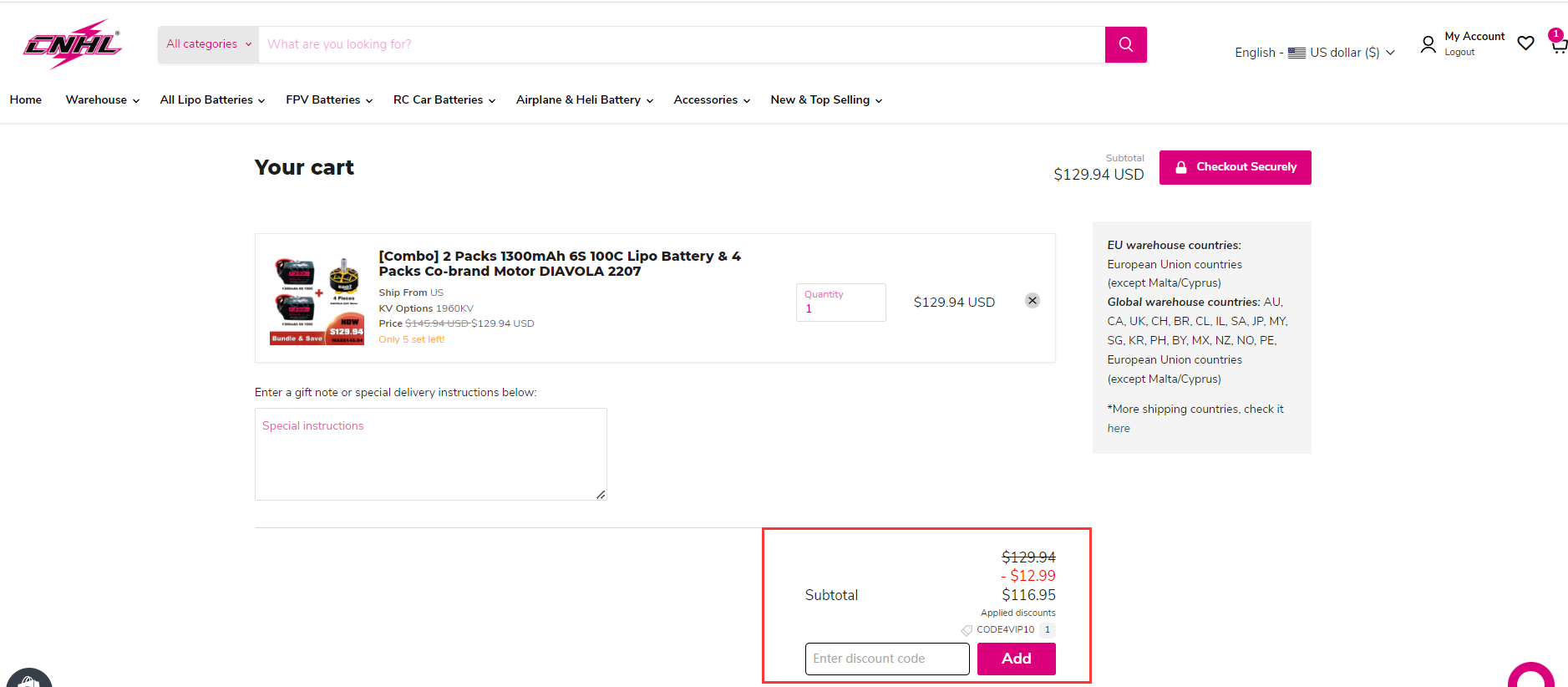Click the magnifier search button

pyautogui.click(x=1125, y=44)
